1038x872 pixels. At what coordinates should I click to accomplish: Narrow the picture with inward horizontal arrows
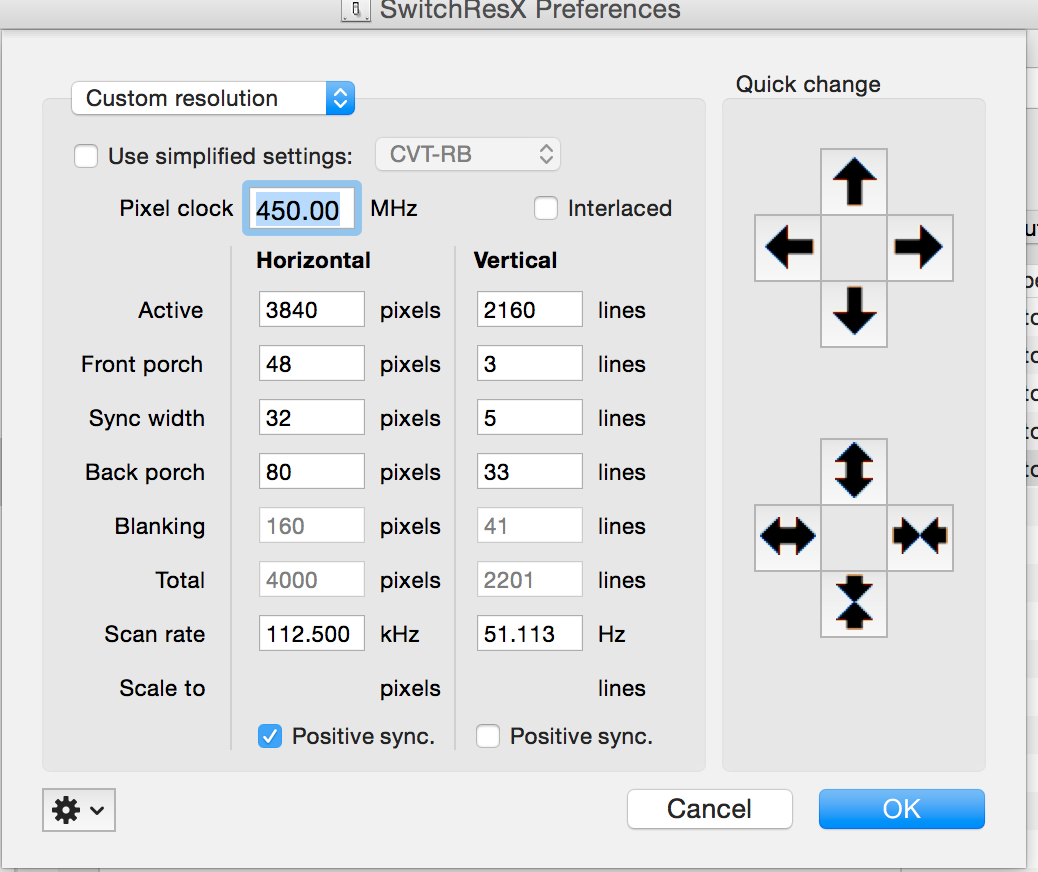coord(920,537)
